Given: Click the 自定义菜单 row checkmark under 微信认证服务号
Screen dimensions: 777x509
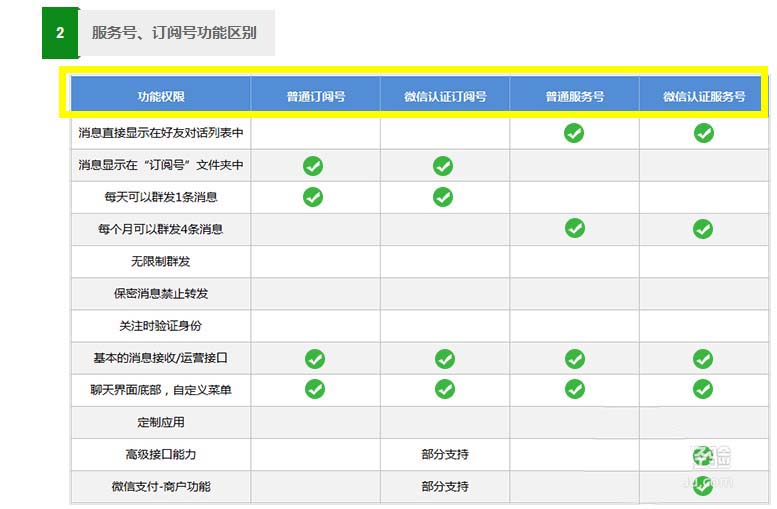Looking at the screenshot, I should point(703,389).
